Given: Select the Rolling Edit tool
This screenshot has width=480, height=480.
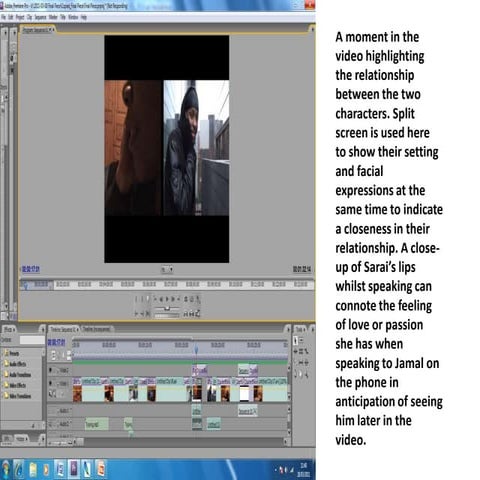Looking at the screenshot, I should pyautogui.click(x=301, y=351).
